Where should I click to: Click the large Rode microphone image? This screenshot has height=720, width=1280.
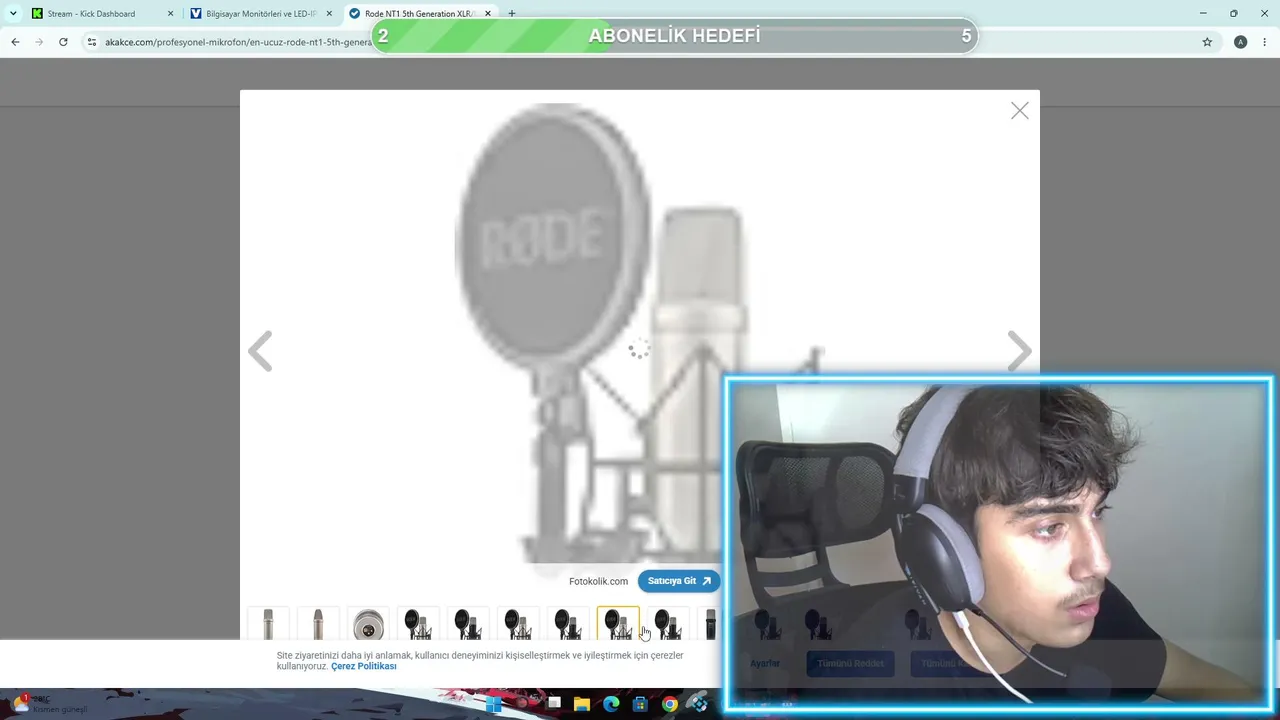click(640, 335)
